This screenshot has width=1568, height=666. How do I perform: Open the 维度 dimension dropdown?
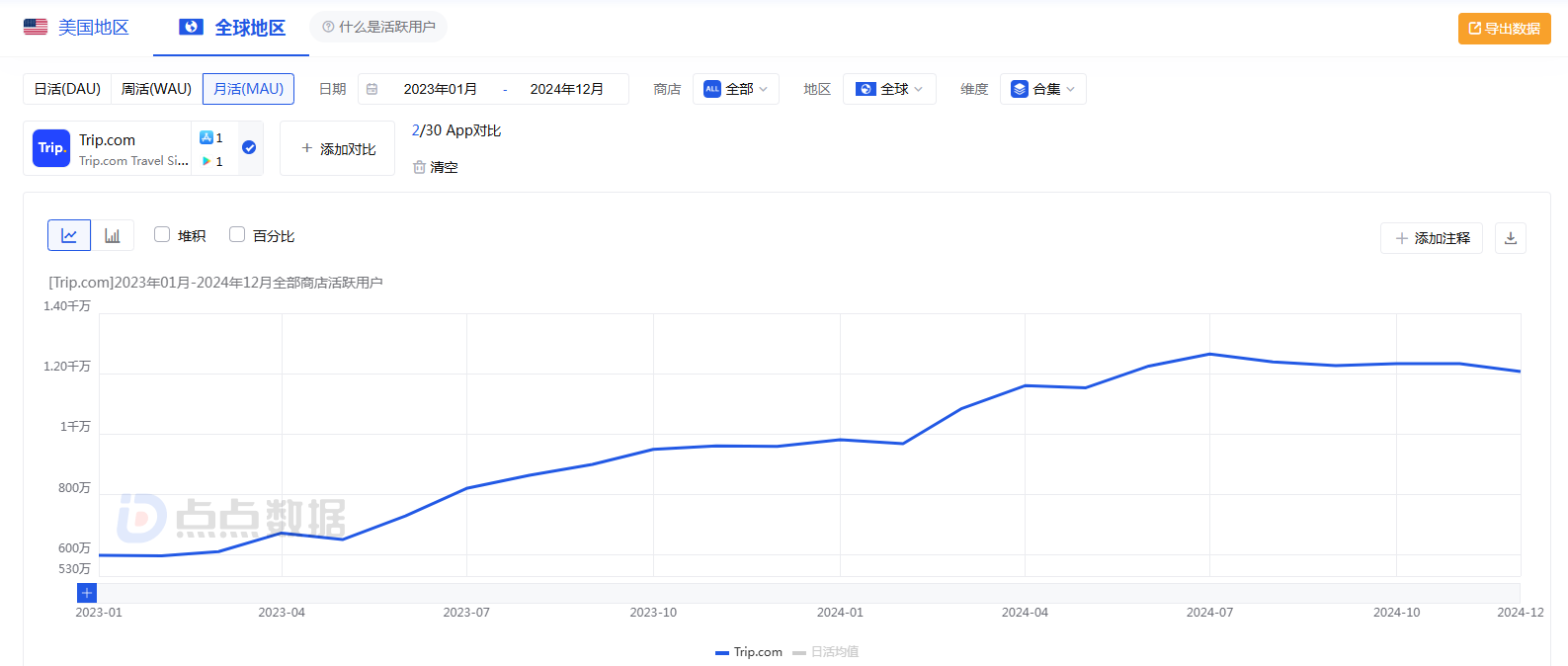pos(1042,89)
